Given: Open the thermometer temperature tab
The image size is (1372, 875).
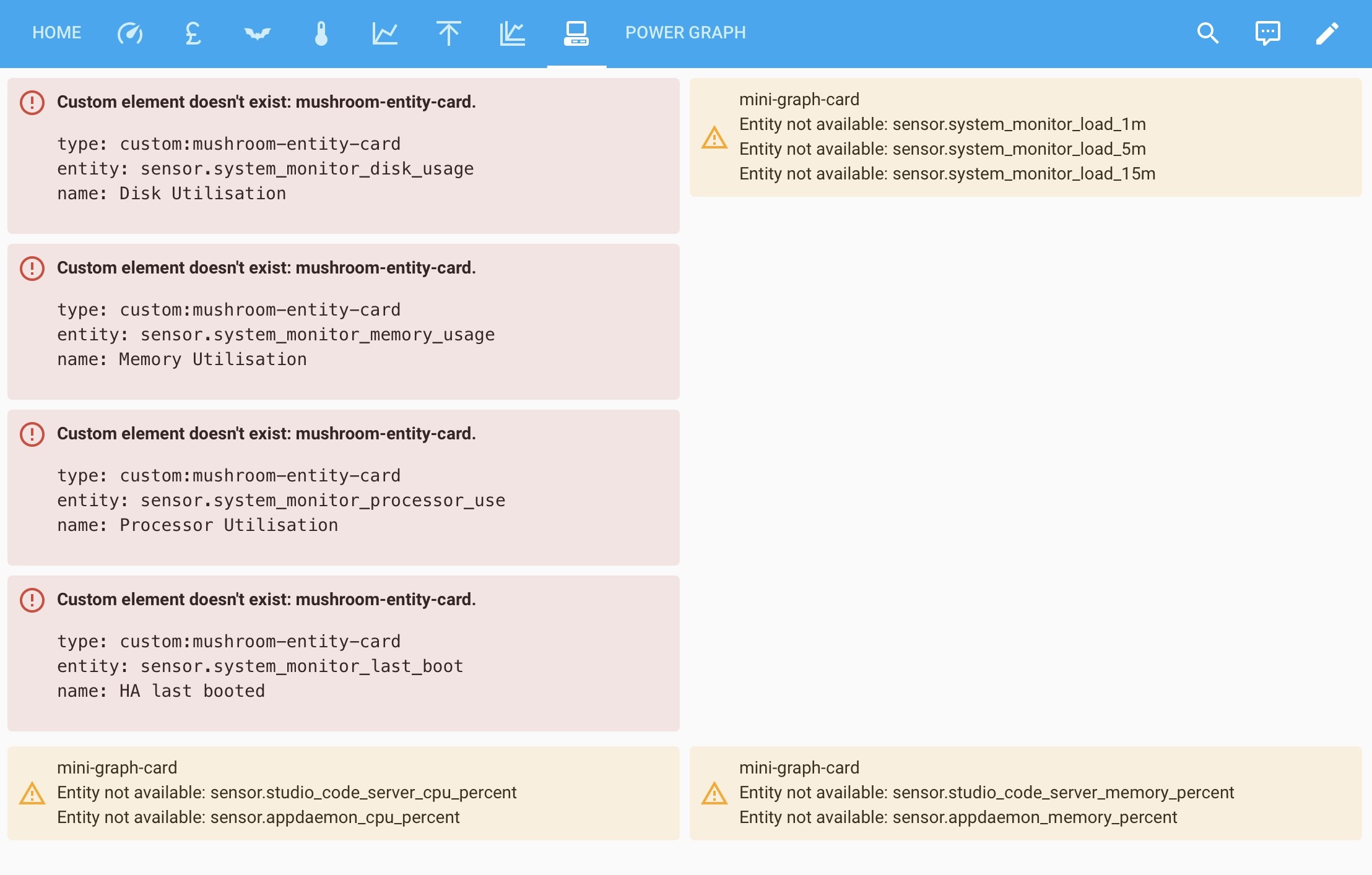Looking at the screenshot, I should [x=321, y=33].
